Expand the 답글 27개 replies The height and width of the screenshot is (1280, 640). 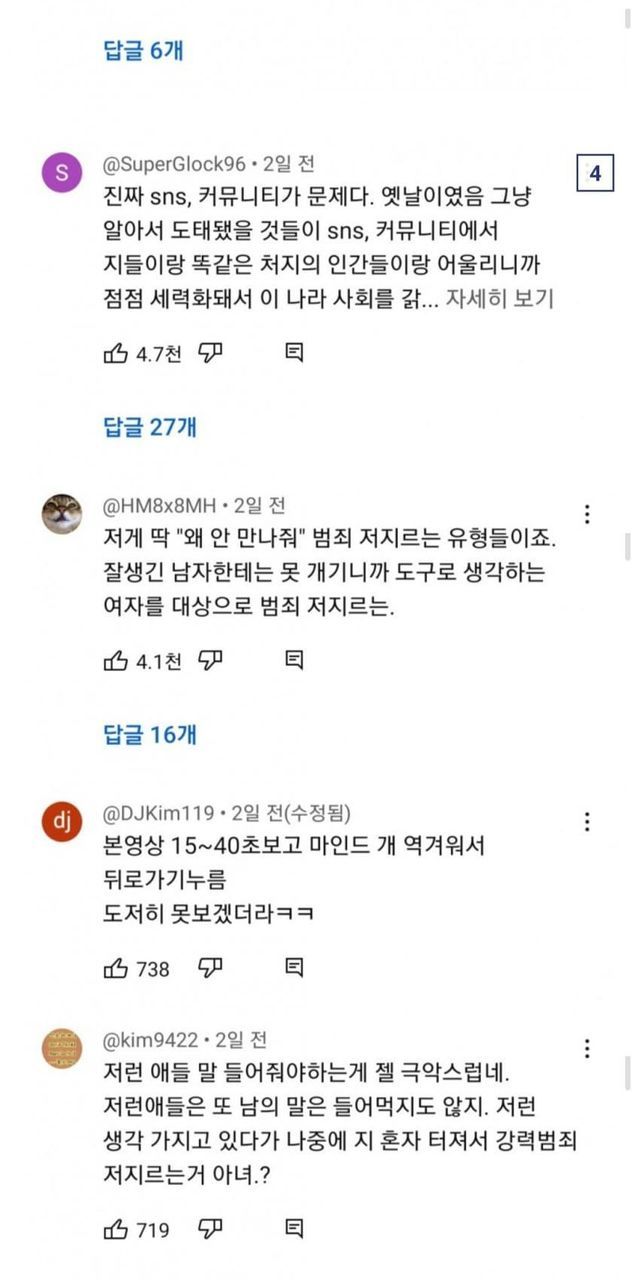pyautogui.click(x=150, y=427)
